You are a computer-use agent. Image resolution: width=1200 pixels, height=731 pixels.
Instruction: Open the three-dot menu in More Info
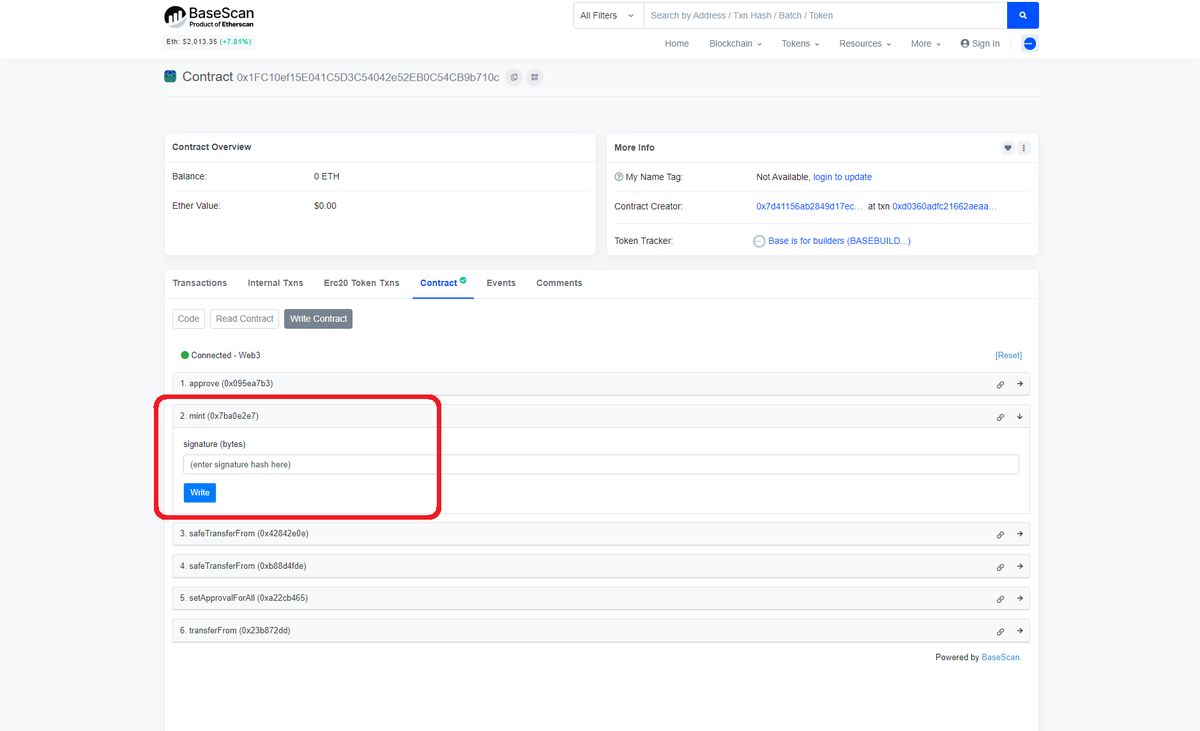tap(1023, 147)
